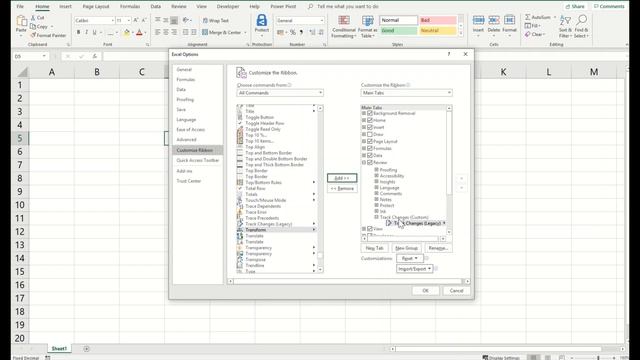640x360 pixels.
Task: Click the AutoSum sigma icon
Action: point(528,17)
